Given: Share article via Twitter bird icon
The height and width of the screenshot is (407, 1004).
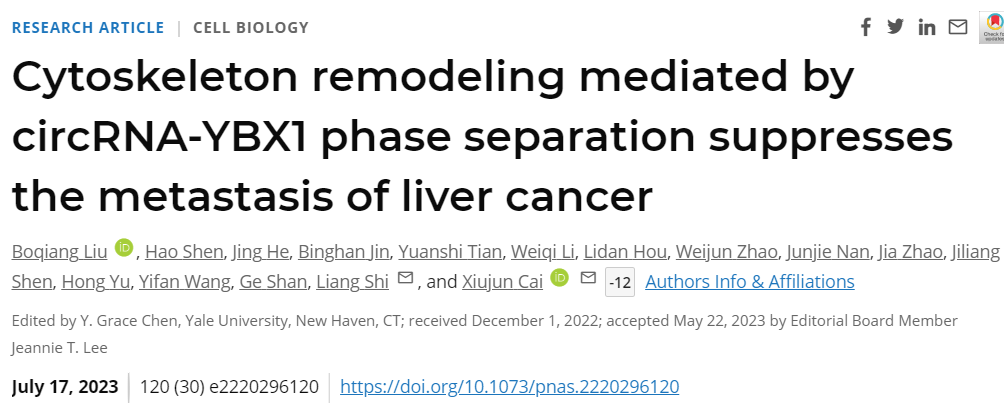Looking at the screenshot, I should point(895,27).
